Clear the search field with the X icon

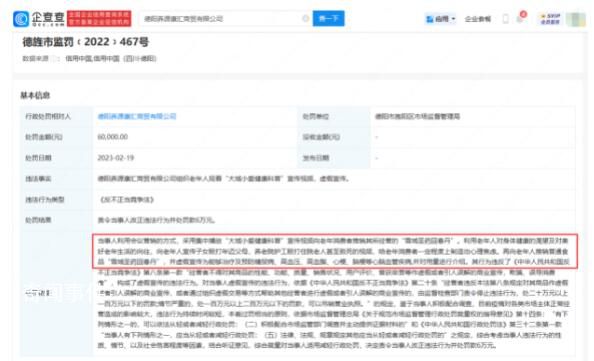click(x=305, y=19)
